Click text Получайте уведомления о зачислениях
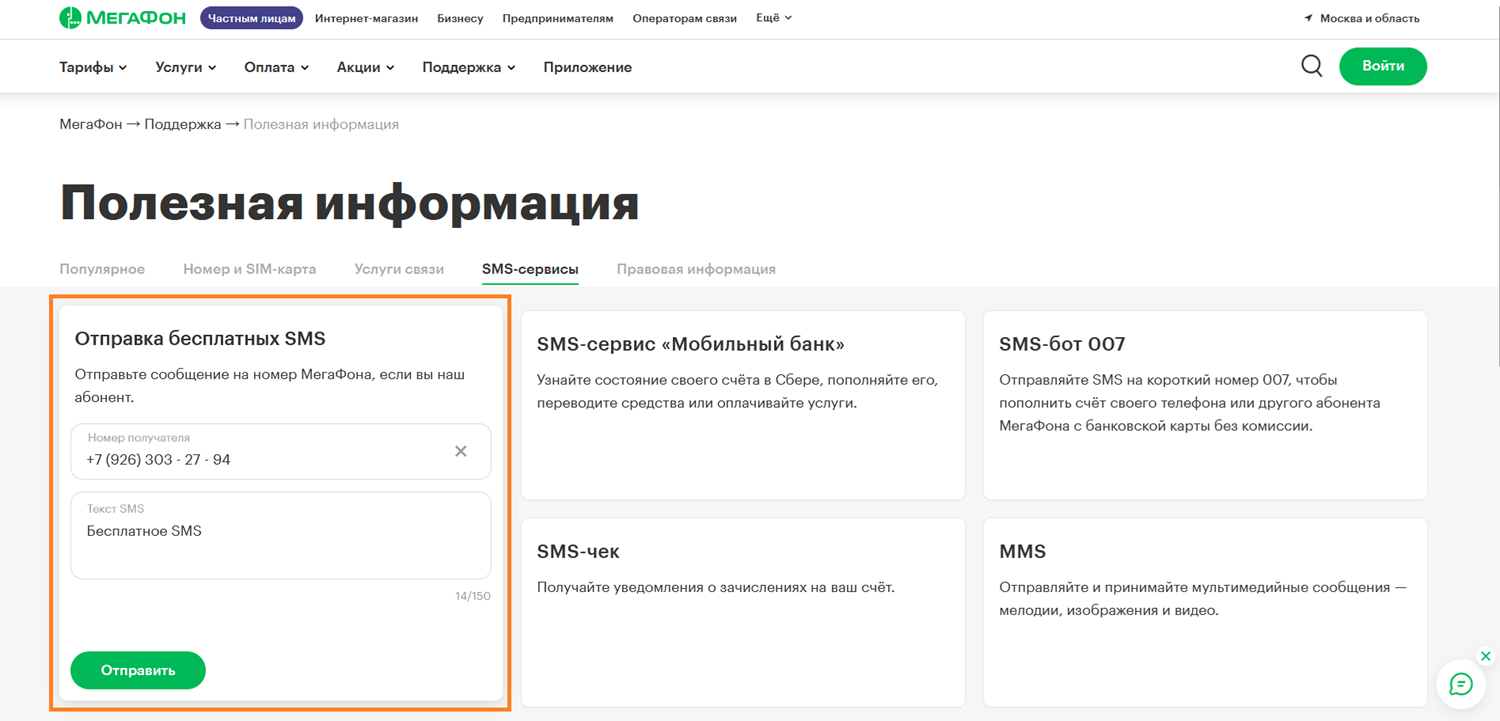 pyautogui.click(x=715, y=587)
